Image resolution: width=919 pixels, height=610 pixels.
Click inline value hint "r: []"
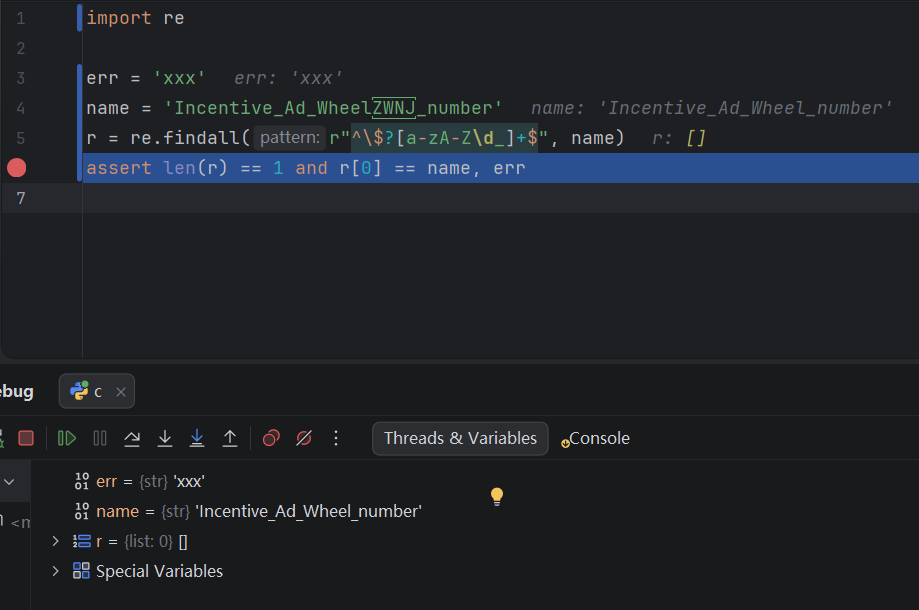point(679,138)
